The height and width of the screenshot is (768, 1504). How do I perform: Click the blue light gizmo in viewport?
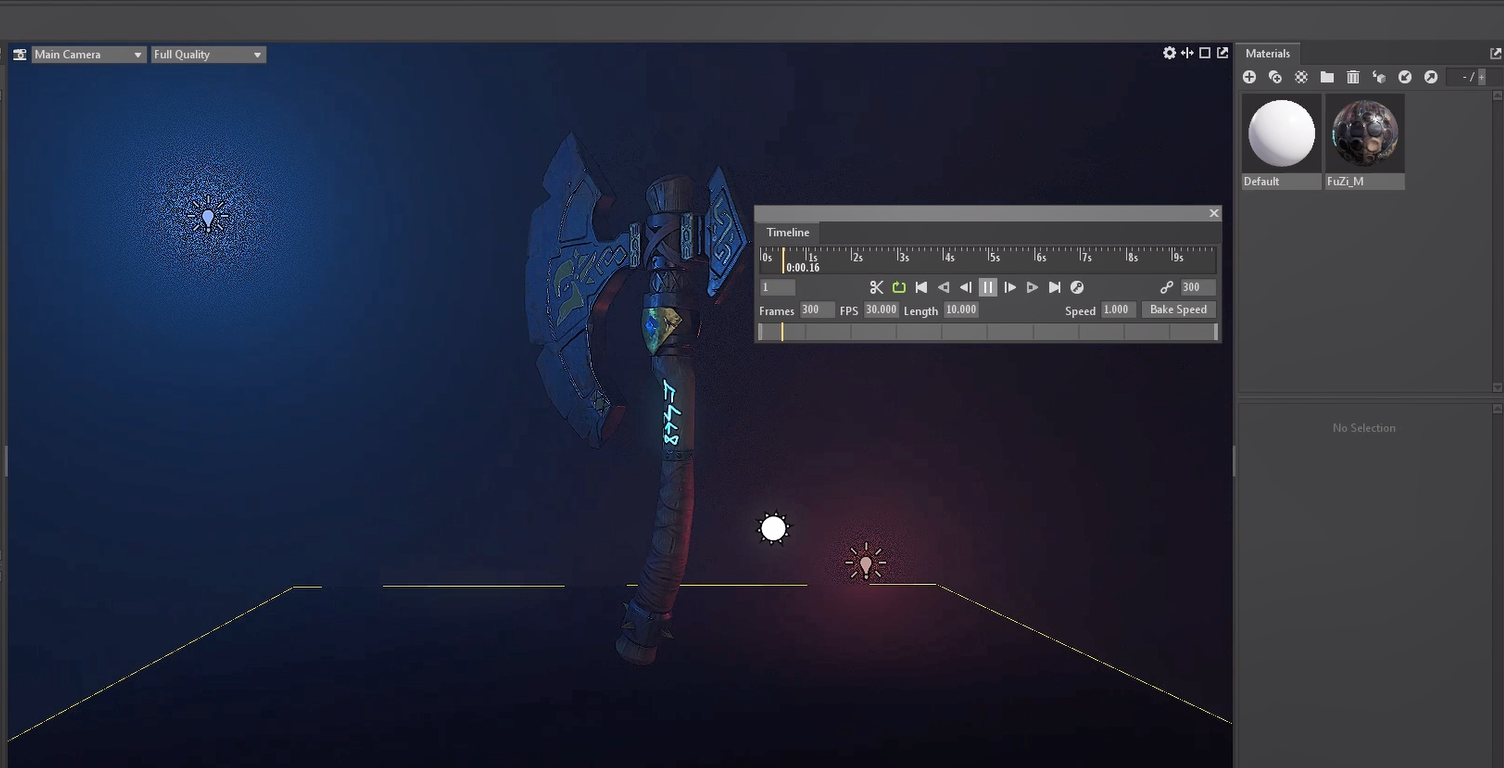click(x=208, y=215)
